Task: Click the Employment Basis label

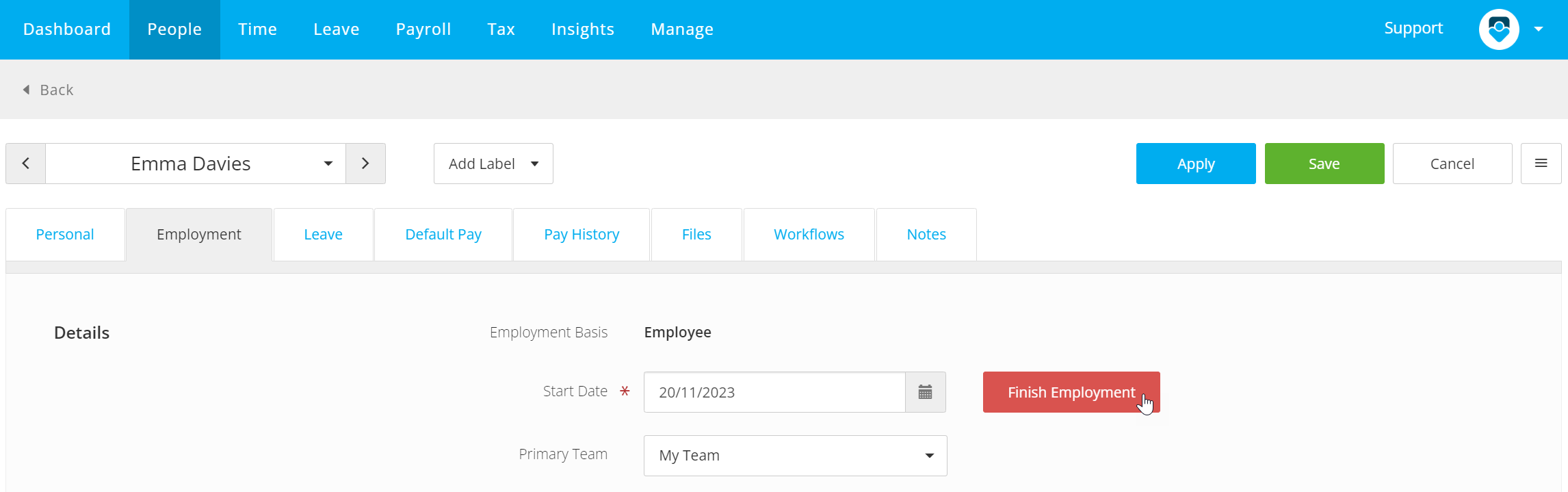Action: (549, 333)
